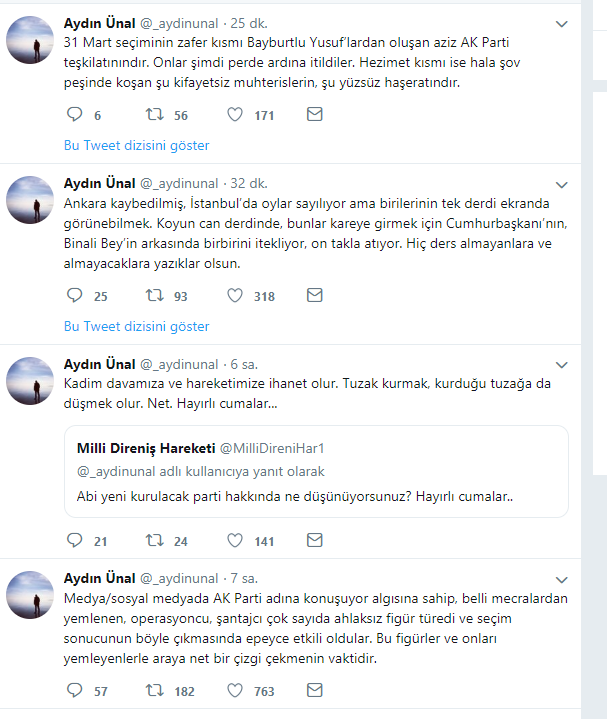607x719 pixels.
Task: Reply to the Ankara kaybedilmiş tweet
Action: pos(75,295)
